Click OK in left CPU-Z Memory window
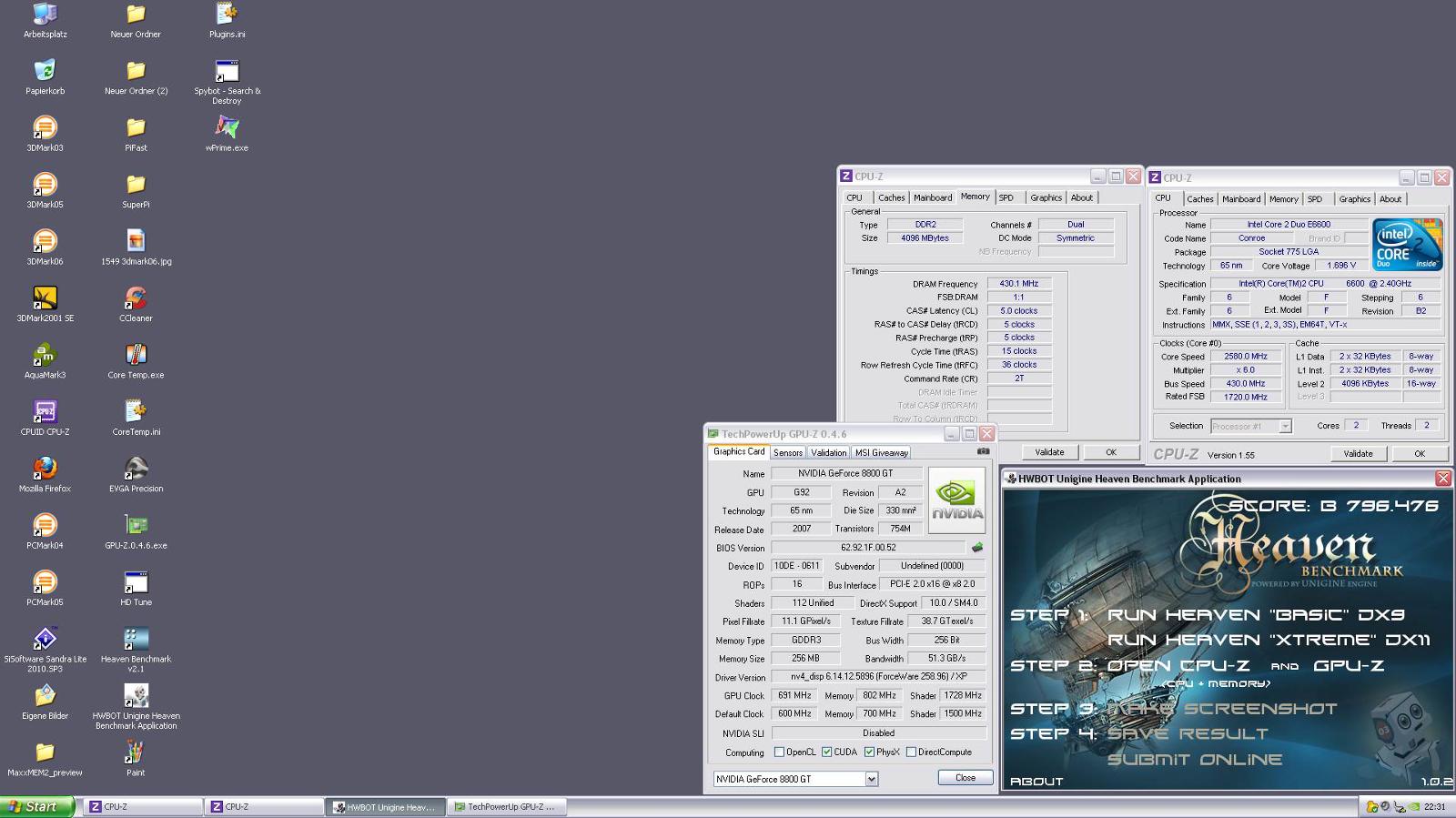1456x818 pixels. click(x=1110, y=452)
